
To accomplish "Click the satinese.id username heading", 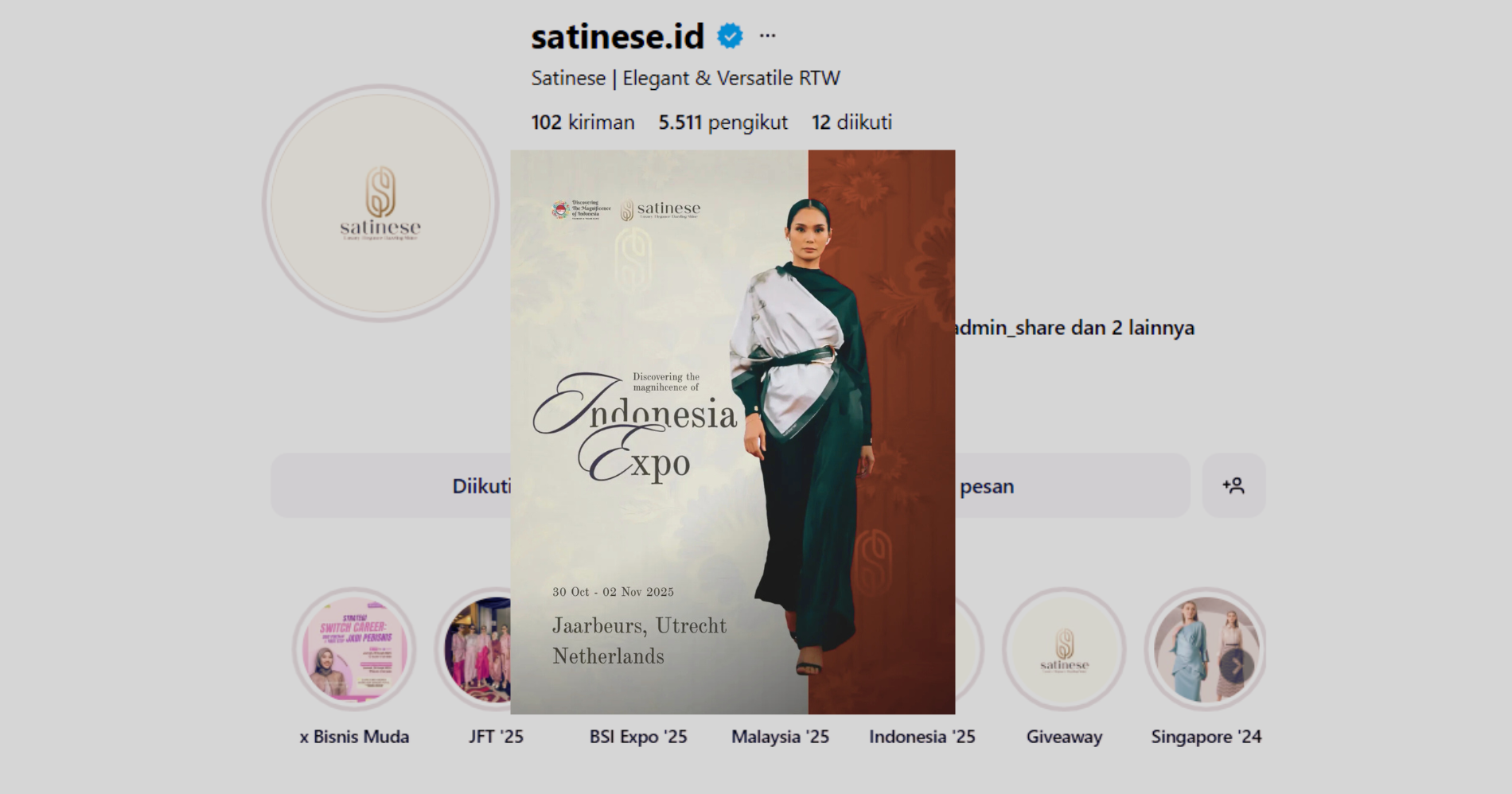I will click(618, 37).
